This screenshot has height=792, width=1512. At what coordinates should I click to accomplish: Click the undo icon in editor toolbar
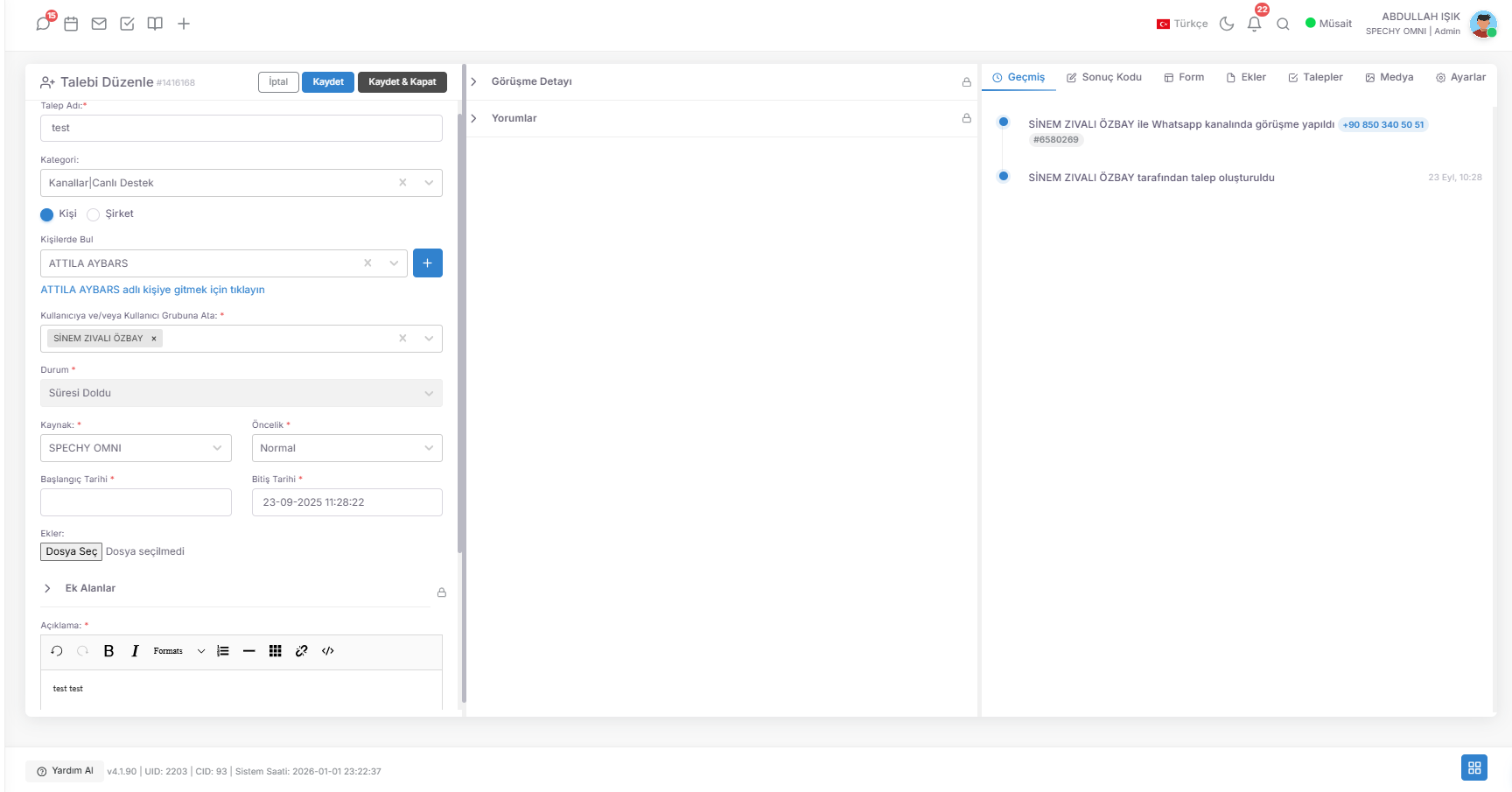[x=57, y=651]
